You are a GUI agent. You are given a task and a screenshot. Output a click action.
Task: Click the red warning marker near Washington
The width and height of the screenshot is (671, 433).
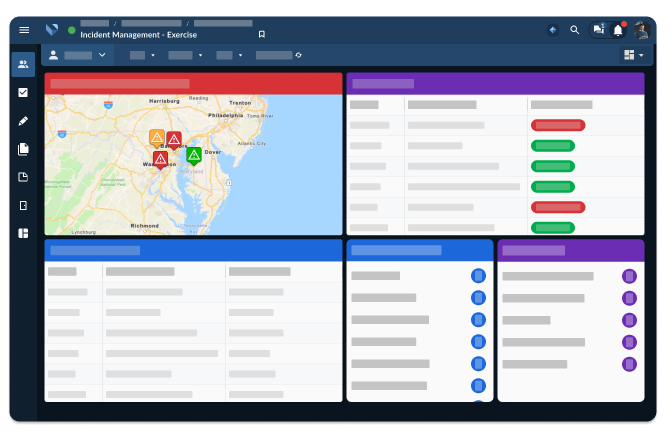click(160, 160)
